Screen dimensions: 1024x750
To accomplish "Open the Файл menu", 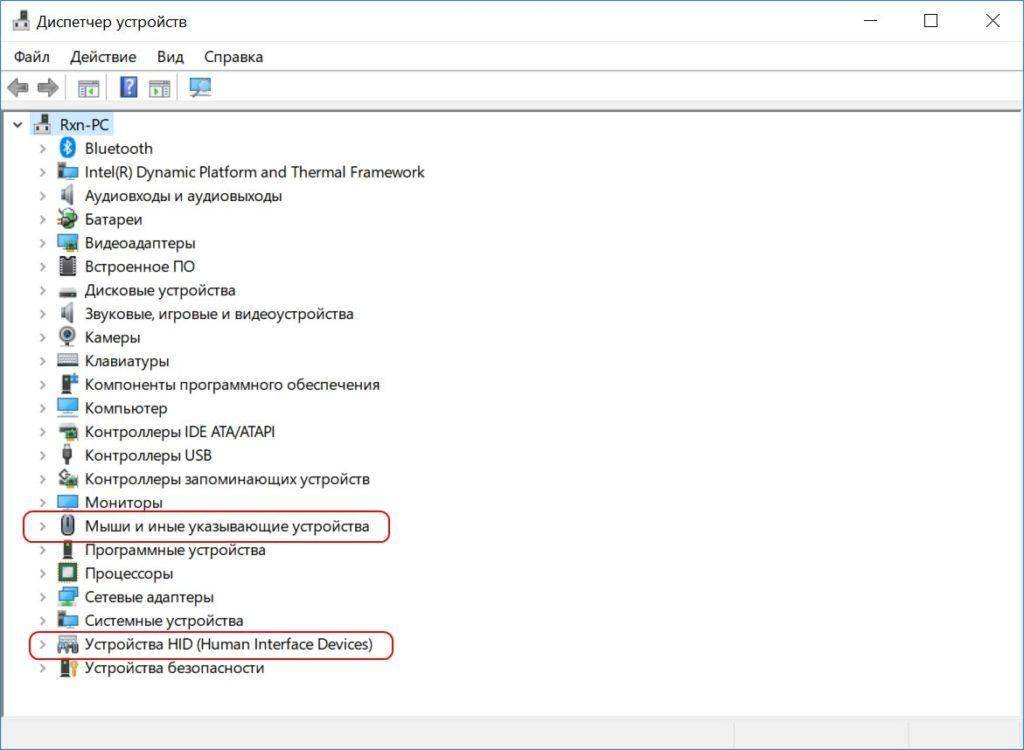I will point(32,57).
